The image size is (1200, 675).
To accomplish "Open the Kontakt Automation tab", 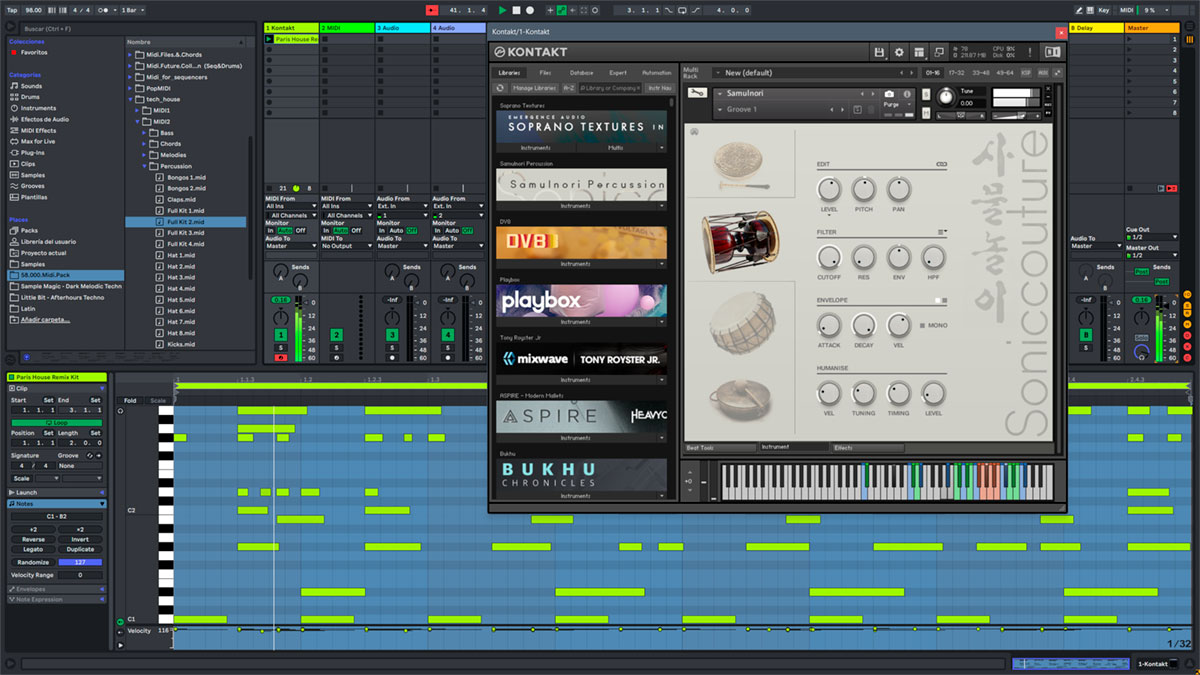I will [x=656, y=73].
